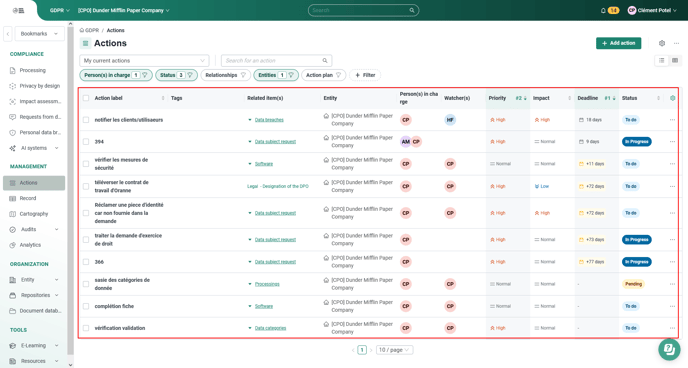688x368 pixels.
Task: Open the Data categories related link
Action: (x=270, y=328)
